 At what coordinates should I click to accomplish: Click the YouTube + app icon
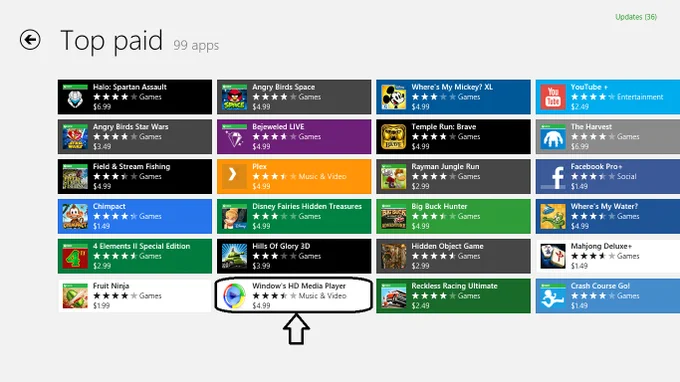[x=553, y=97]
